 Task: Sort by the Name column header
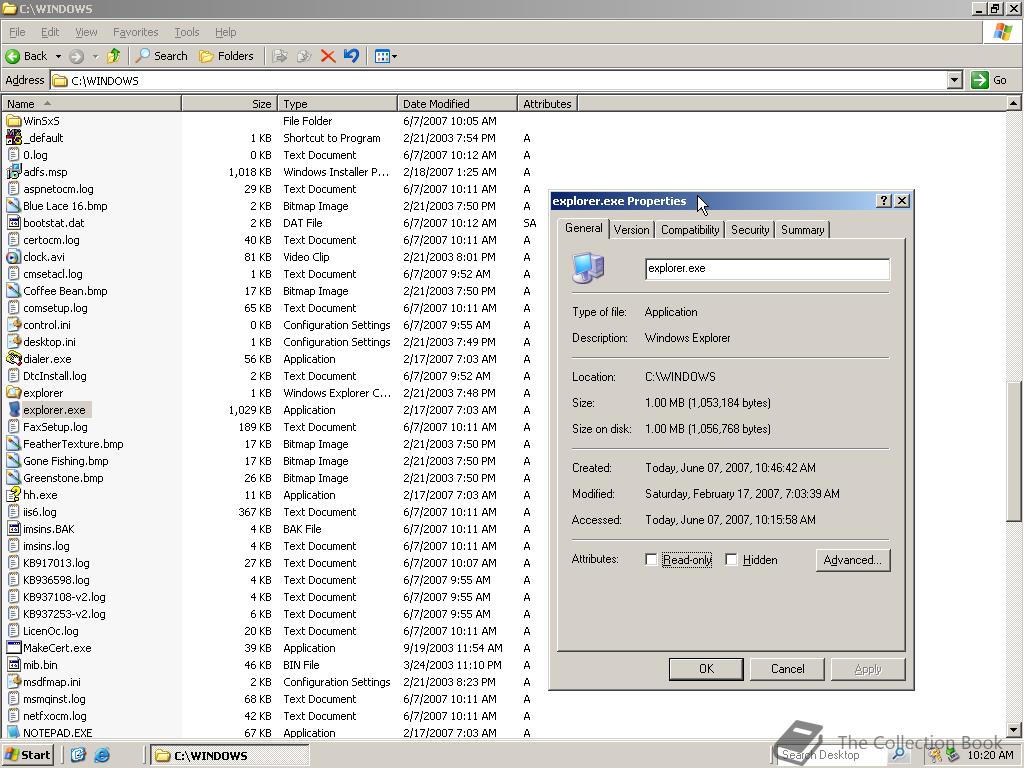(91, 104)
